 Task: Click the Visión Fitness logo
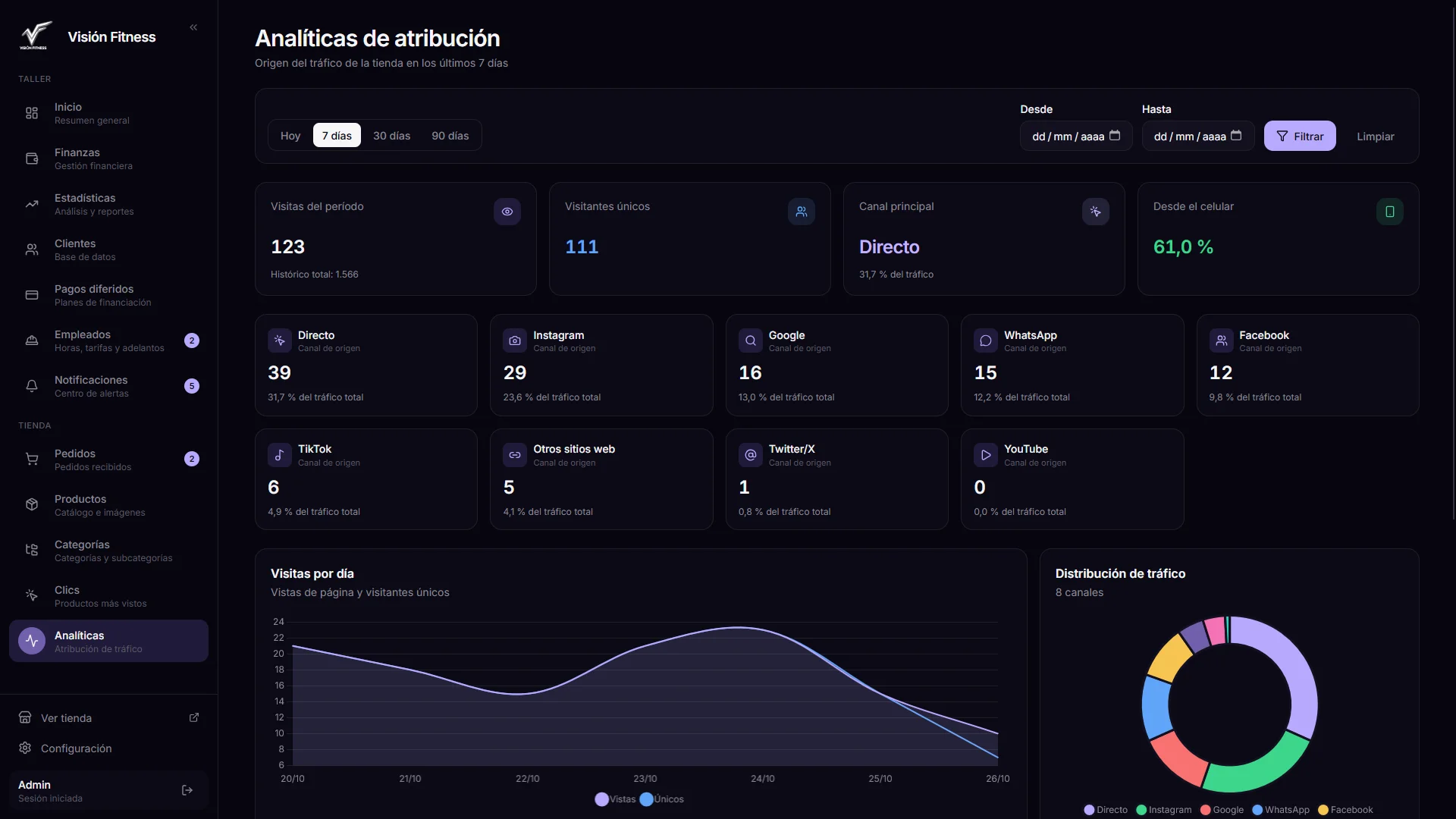(36, 36)
